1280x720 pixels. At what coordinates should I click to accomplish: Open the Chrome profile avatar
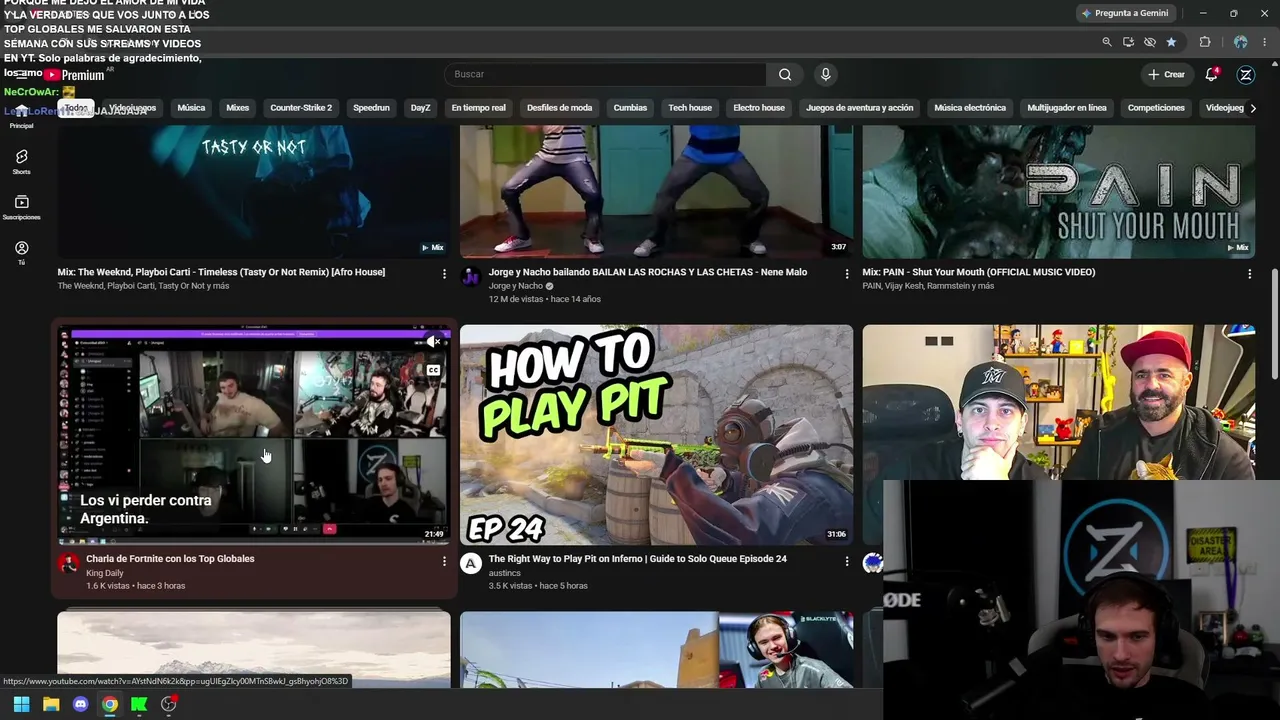click(1241, 42)
